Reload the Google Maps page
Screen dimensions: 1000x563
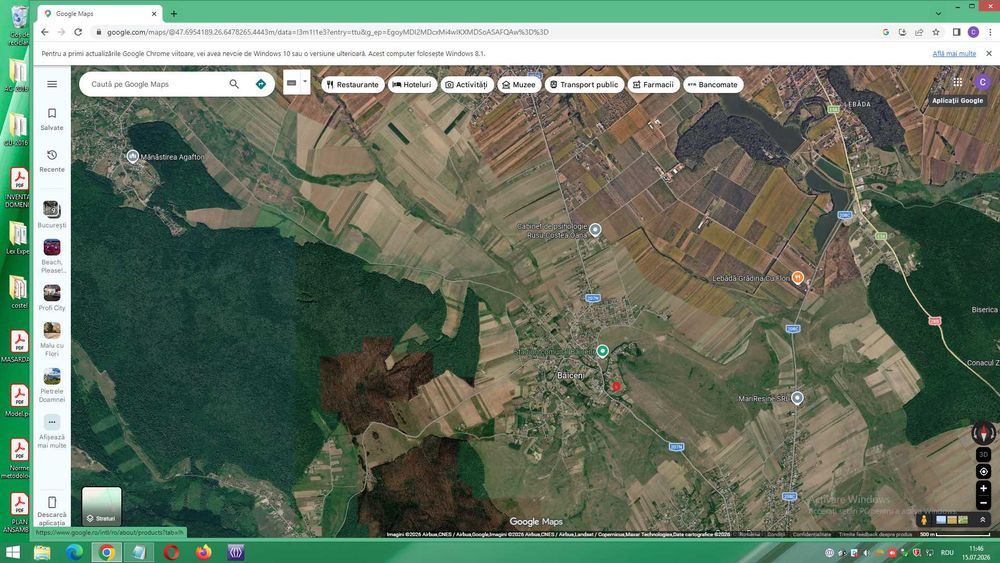pyautogui.click(x=78, y=32)
